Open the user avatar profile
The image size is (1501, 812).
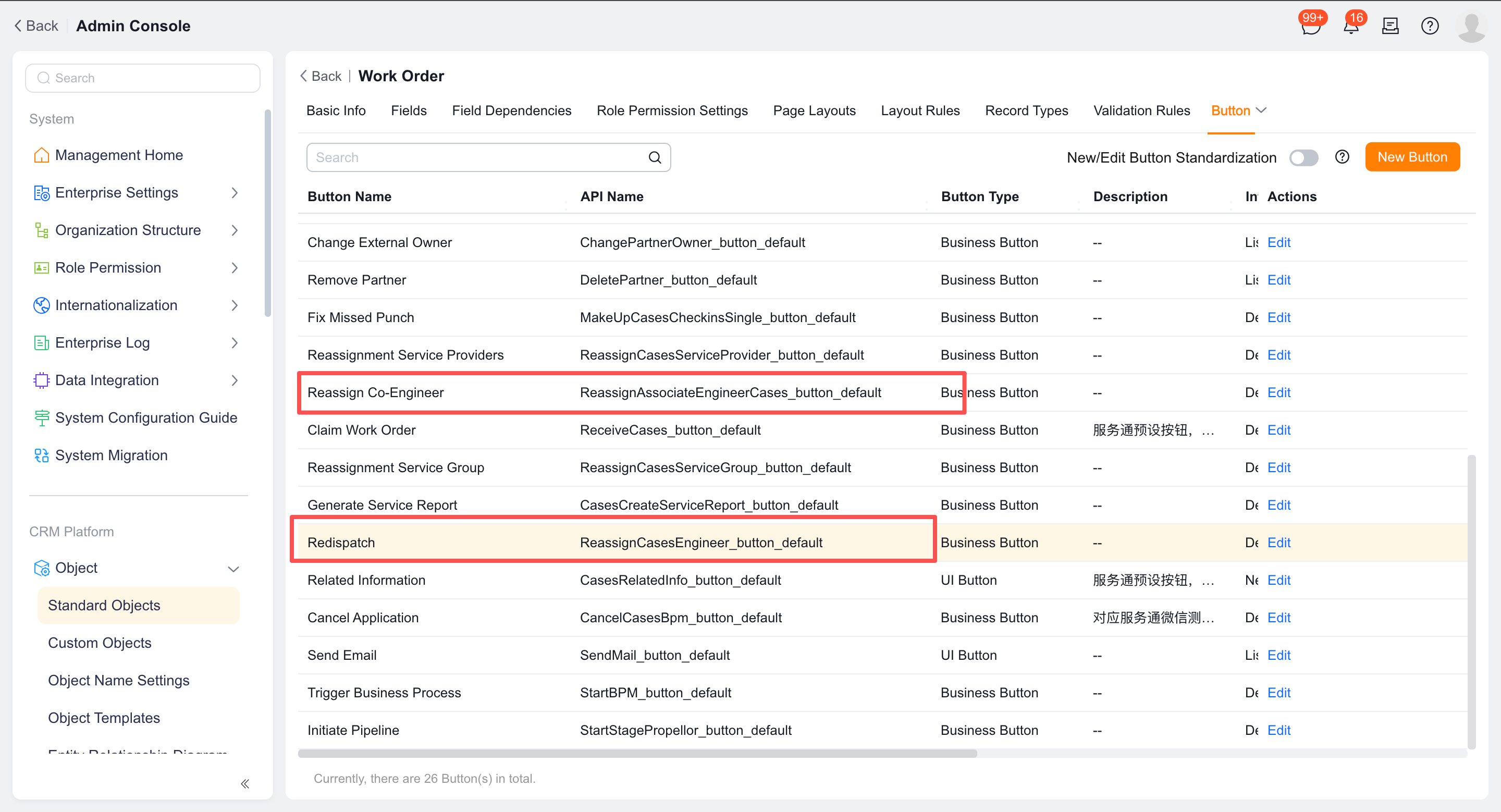coord(1471,27)
